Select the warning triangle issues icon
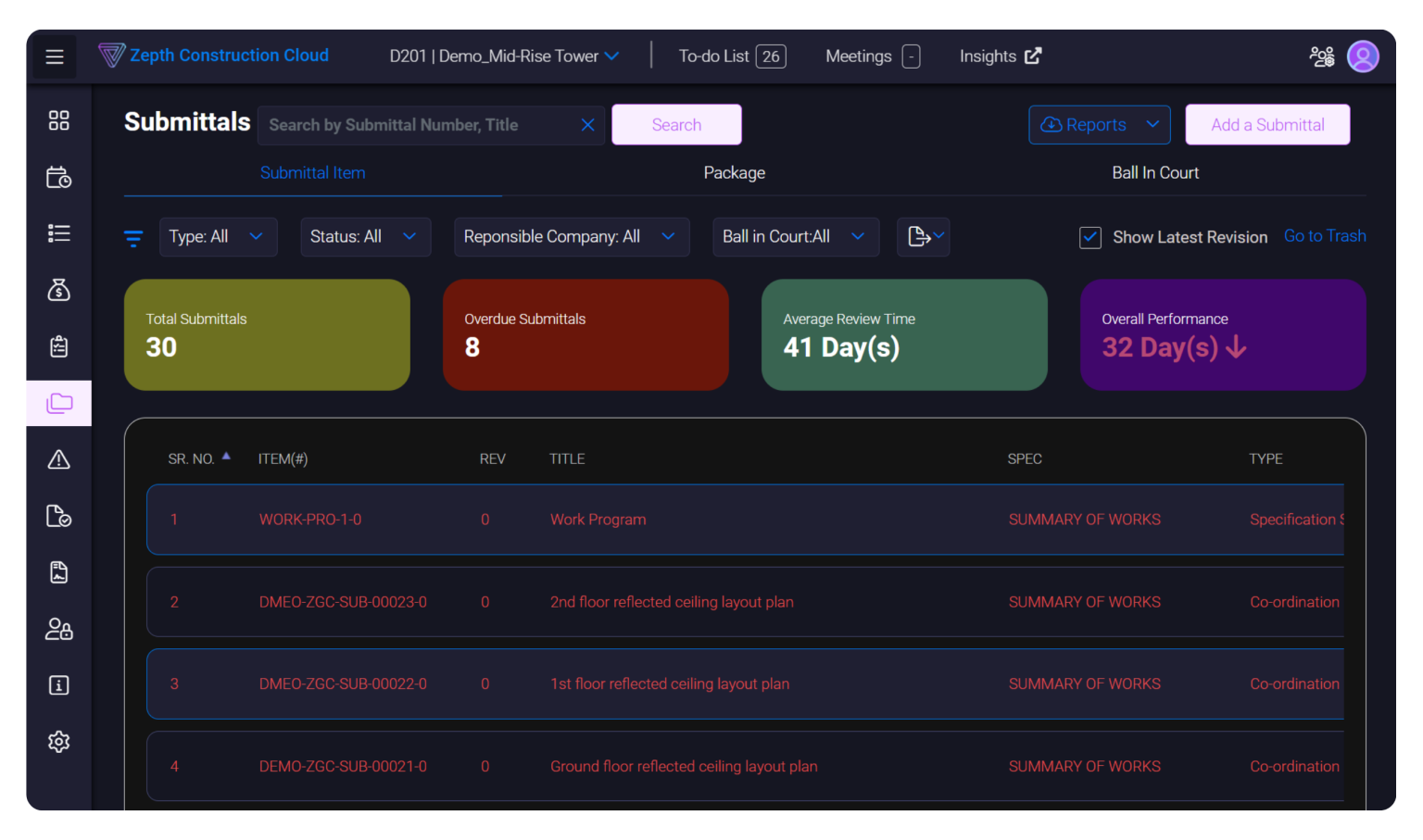Viewport: 1423px width, 840px height. coord(59,459)
